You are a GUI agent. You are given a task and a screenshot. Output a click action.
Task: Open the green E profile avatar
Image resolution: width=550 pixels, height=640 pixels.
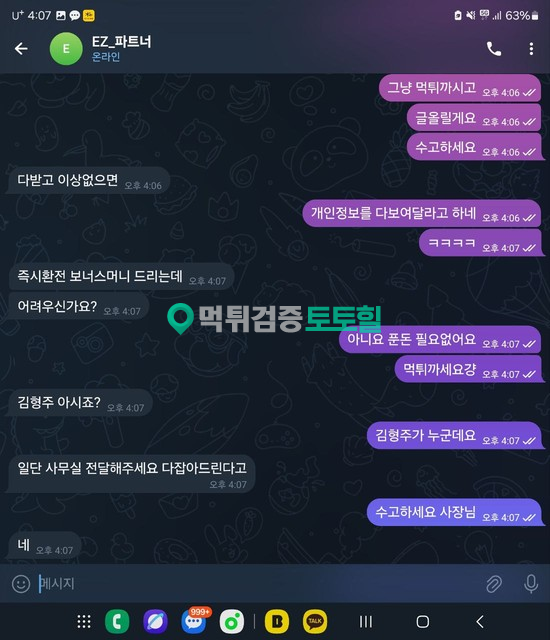click(66, 49)
